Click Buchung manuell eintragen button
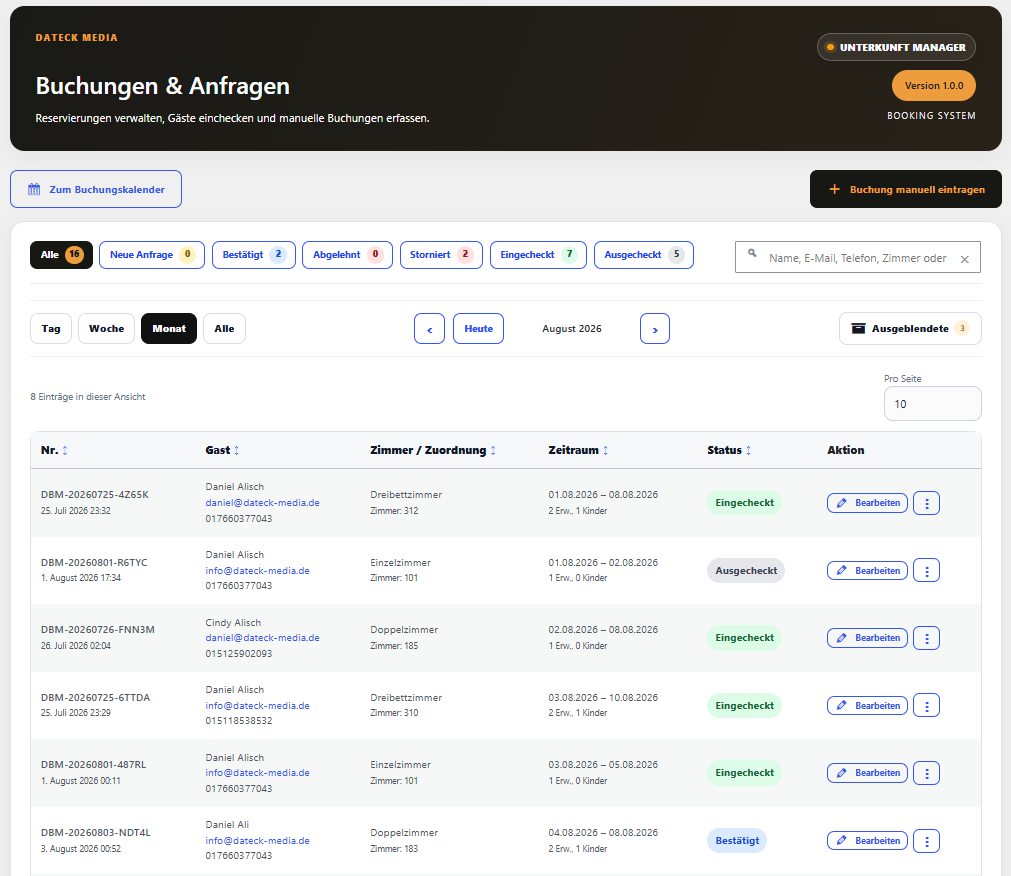Viewport: 1011px width, 876px height. 905,189
